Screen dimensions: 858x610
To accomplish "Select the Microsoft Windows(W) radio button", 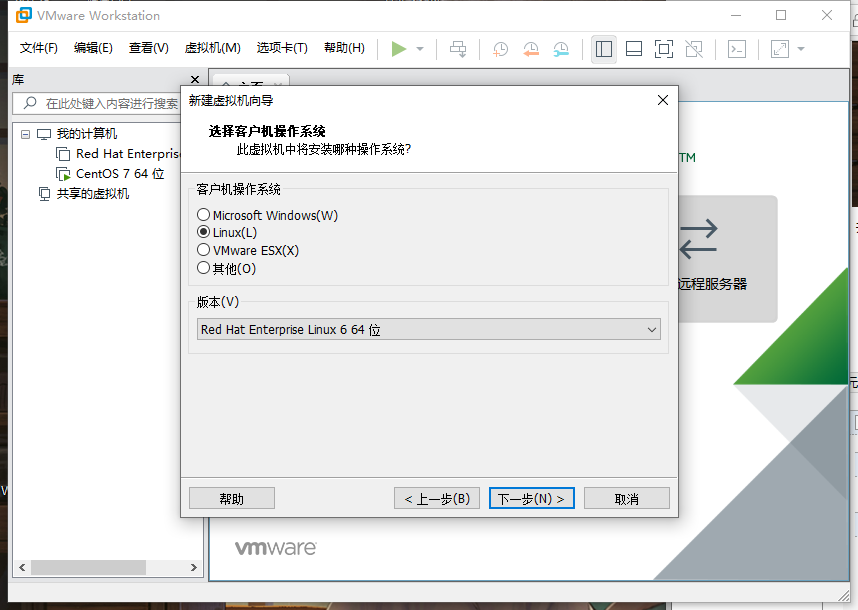I will [x=204, y=214].
